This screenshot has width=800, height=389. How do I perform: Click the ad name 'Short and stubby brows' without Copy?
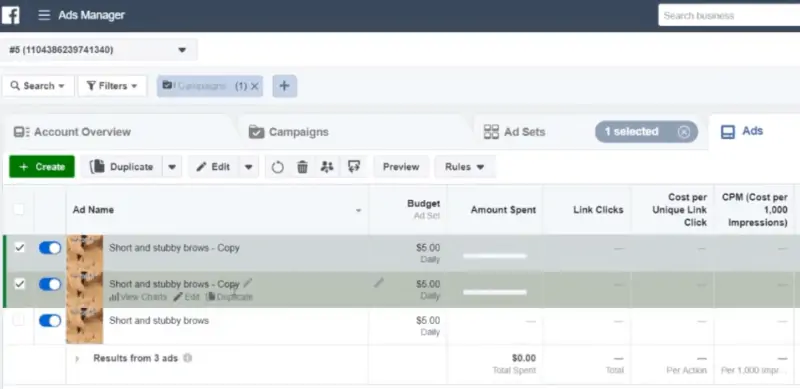[159, 321]
